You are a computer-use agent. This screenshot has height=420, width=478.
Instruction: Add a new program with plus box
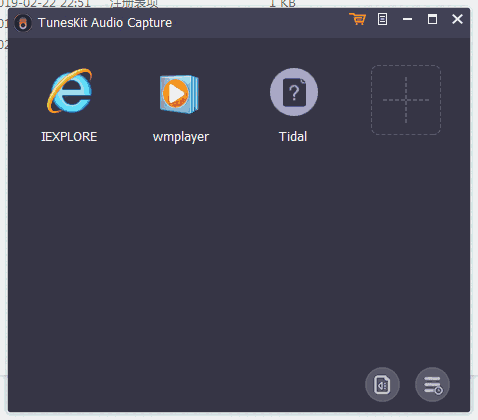point(406,100)
